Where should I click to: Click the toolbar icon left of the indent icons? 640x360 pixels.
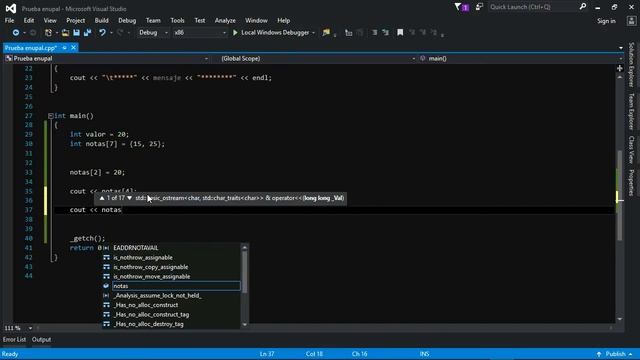(x=349, y=32)
